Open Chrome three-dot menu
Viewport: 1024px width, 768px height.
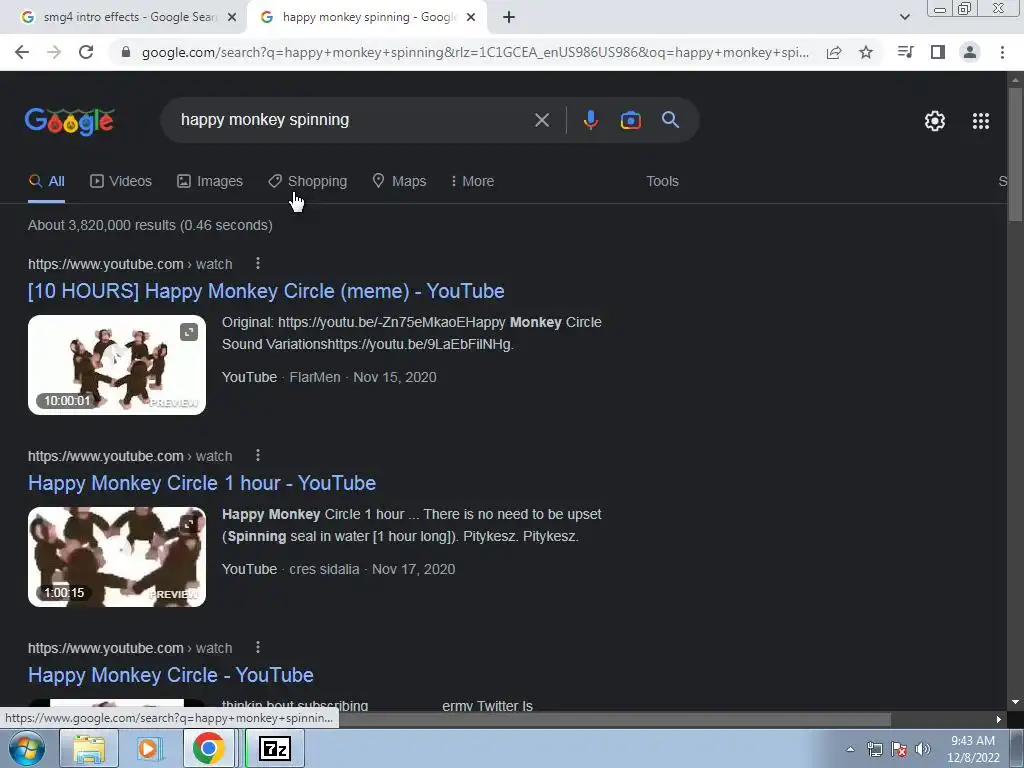click(1002, 52)
